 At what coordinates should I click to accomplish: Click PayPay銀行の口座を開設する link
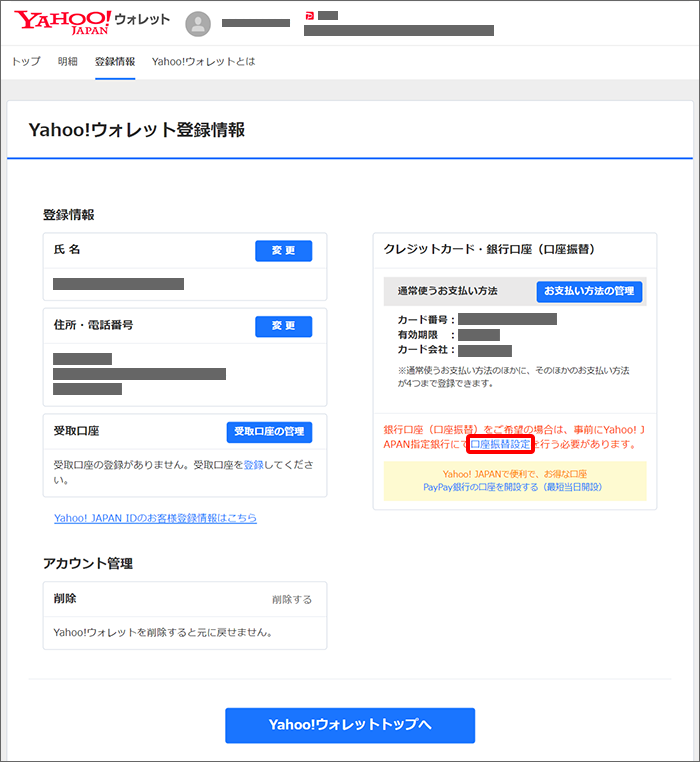pyautogui.click(x=512, y=487)
